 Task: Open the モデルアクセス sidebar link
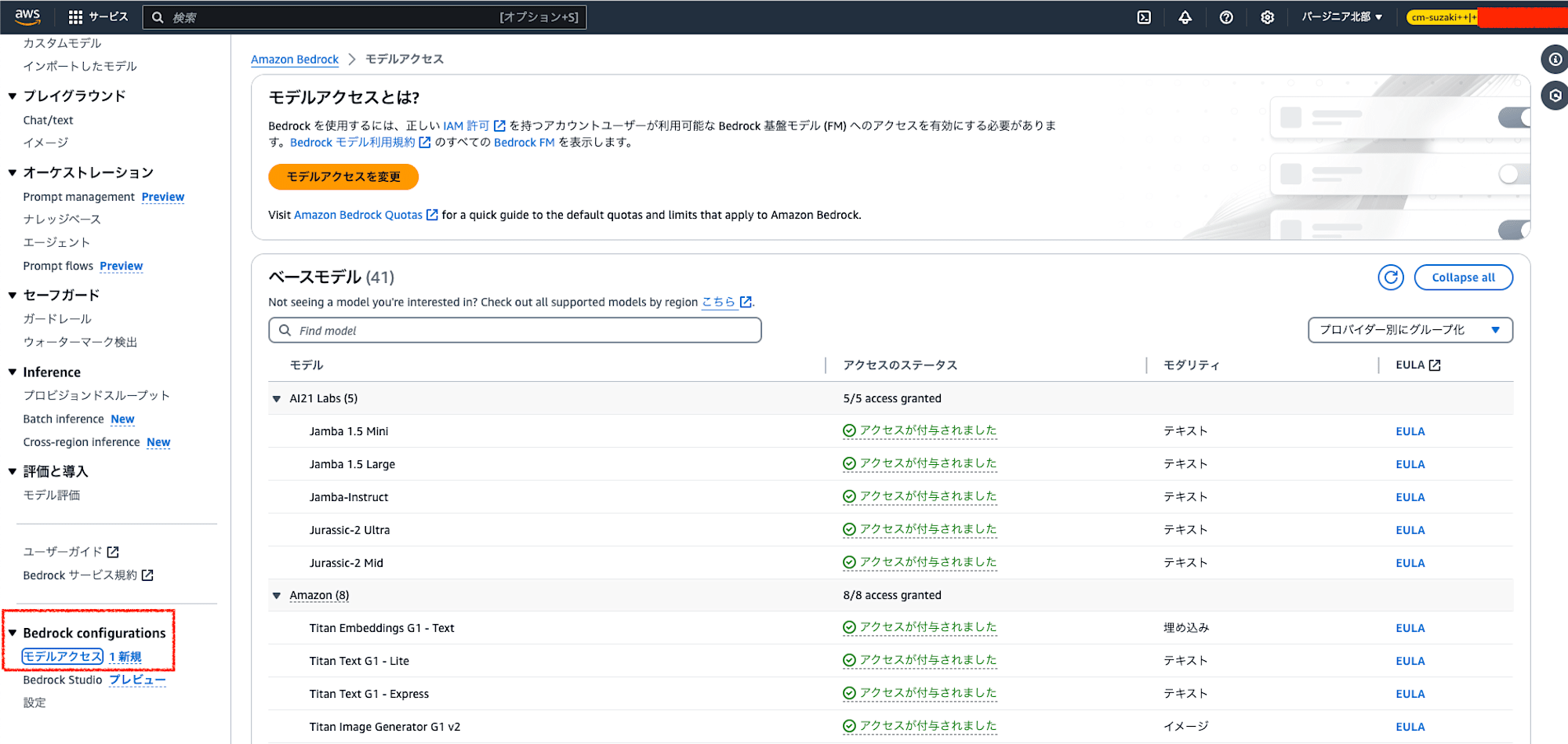pos(63,657)
